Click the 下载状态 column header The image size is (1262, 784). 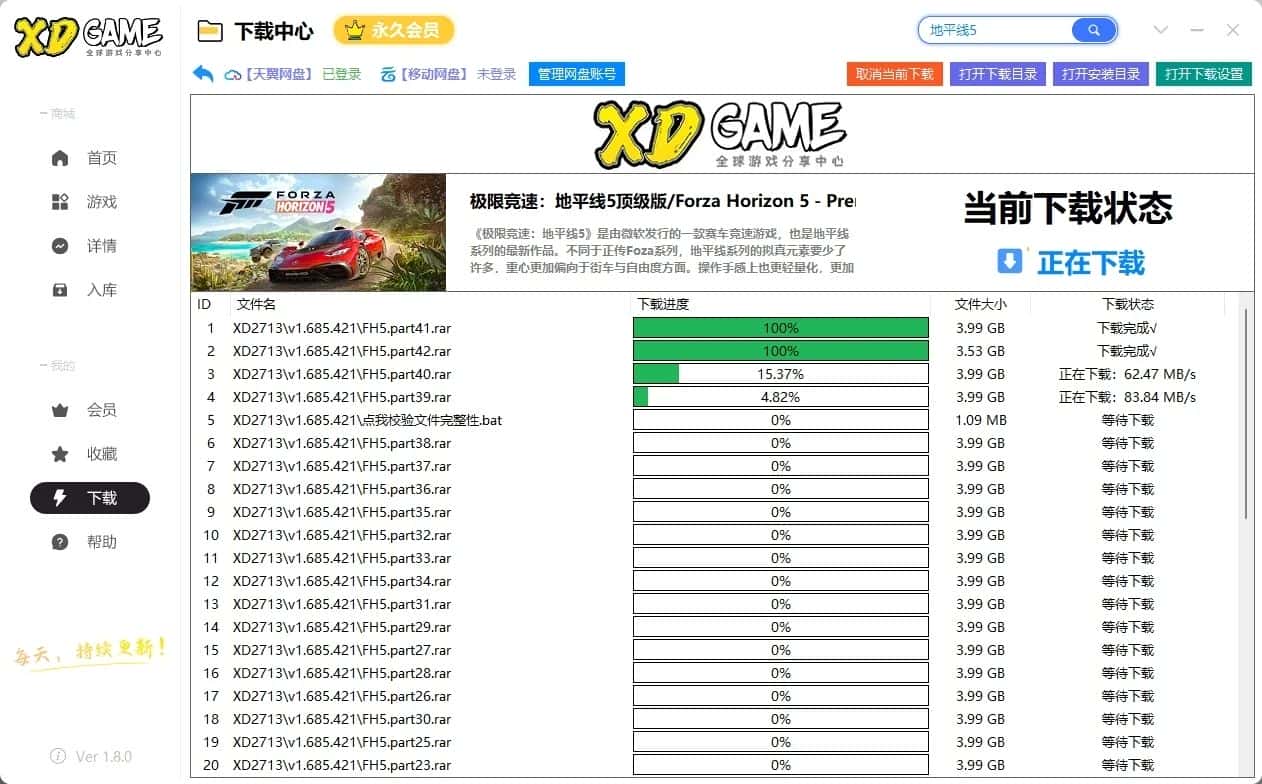tap(1128, 304)
